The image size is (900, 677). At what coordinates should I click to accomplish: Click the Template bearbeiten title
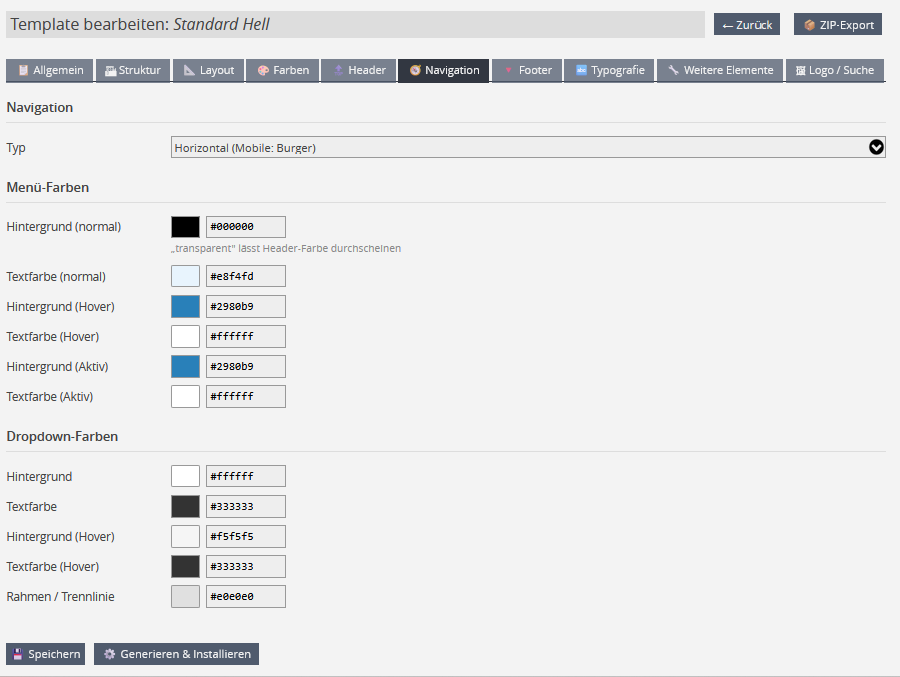coord(139,24)
